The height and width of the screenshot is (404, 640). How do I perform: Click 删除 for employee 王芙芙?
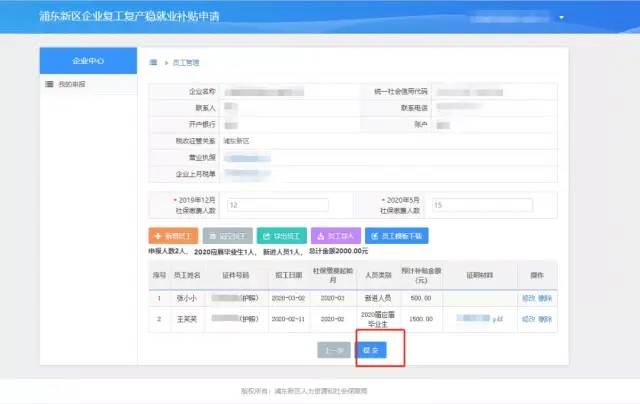[545, 319]
